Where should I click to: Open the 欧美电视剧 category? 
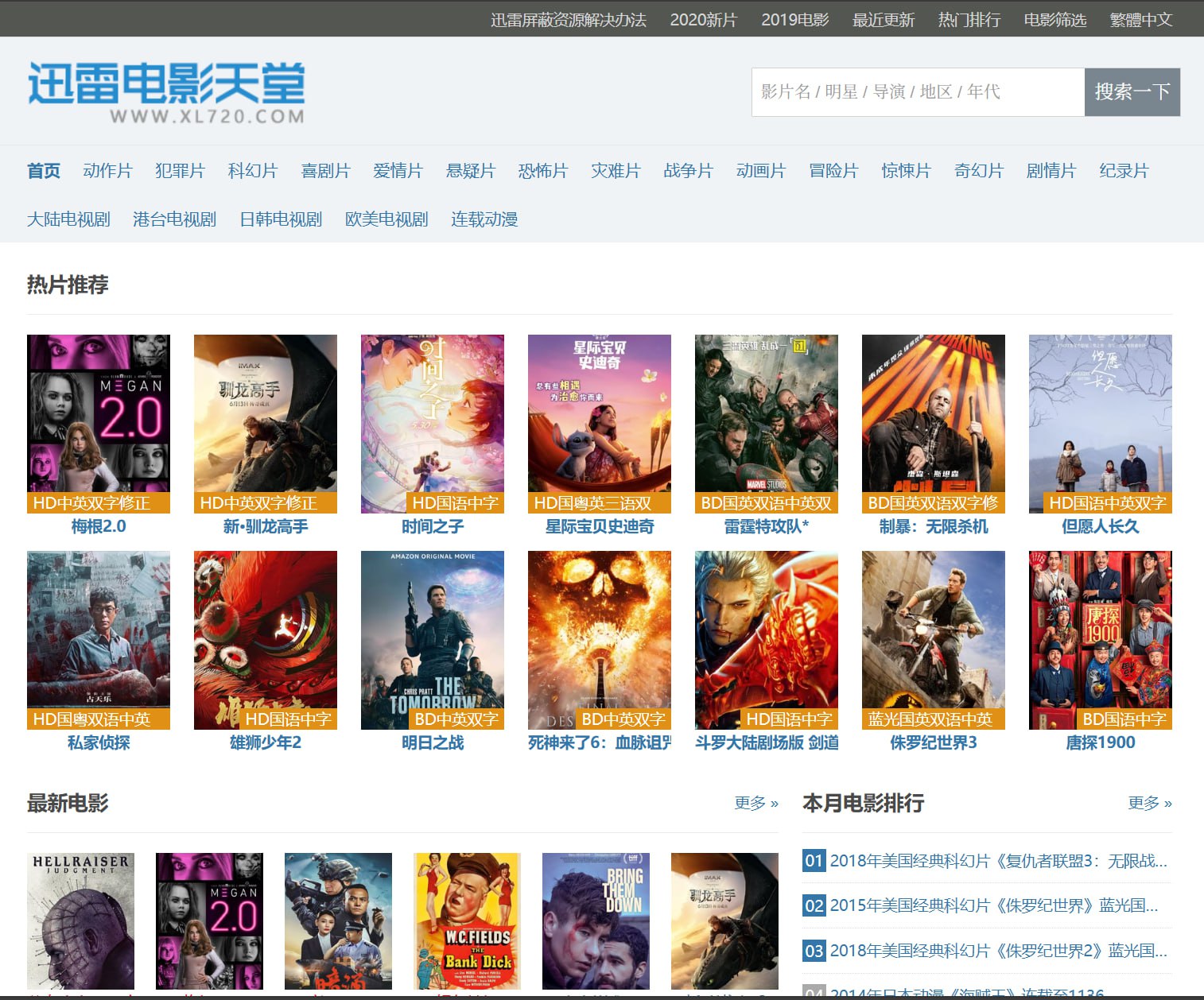point(386,219)
